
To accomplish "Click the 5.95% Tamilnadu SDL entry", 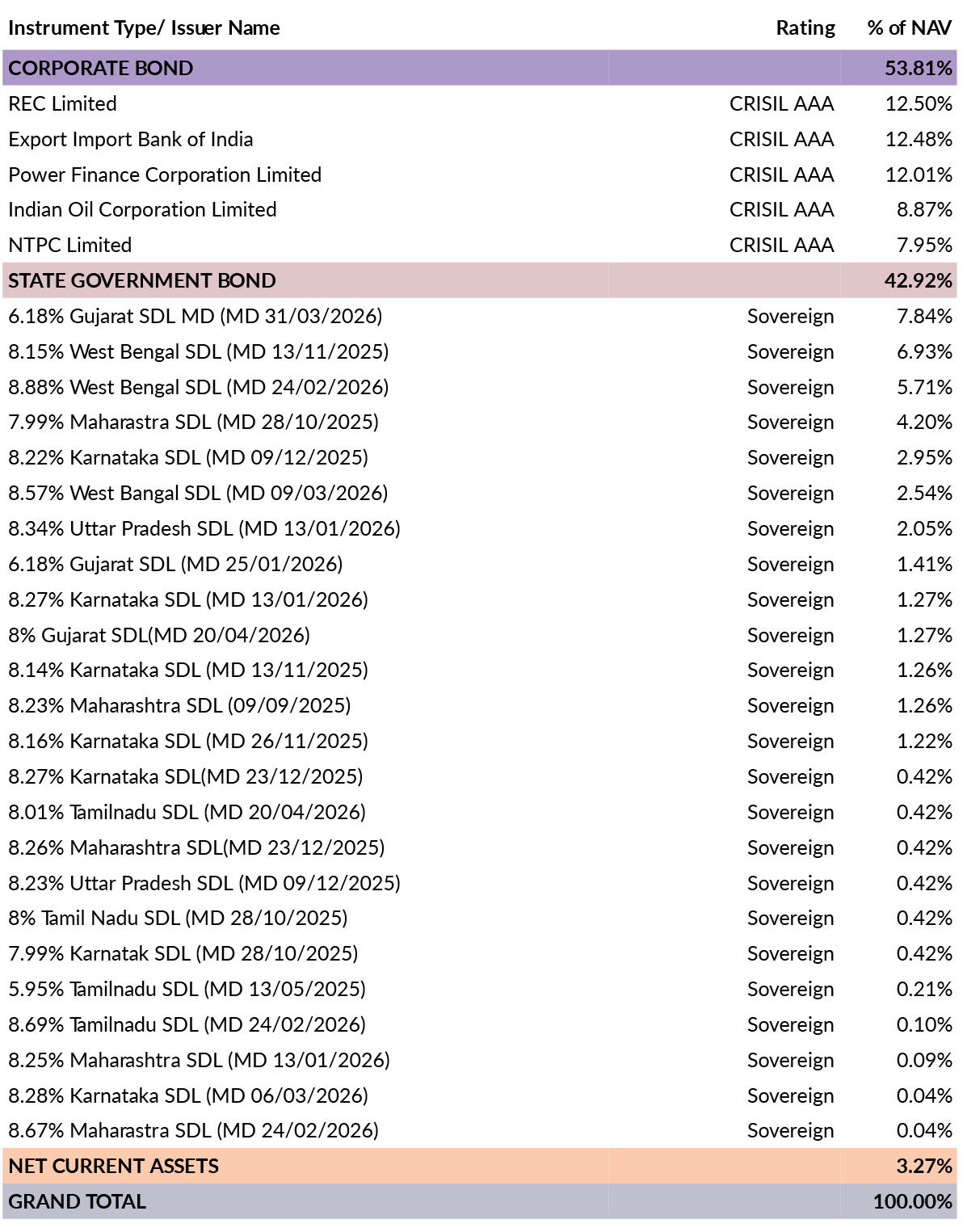I will coord(187,989).
